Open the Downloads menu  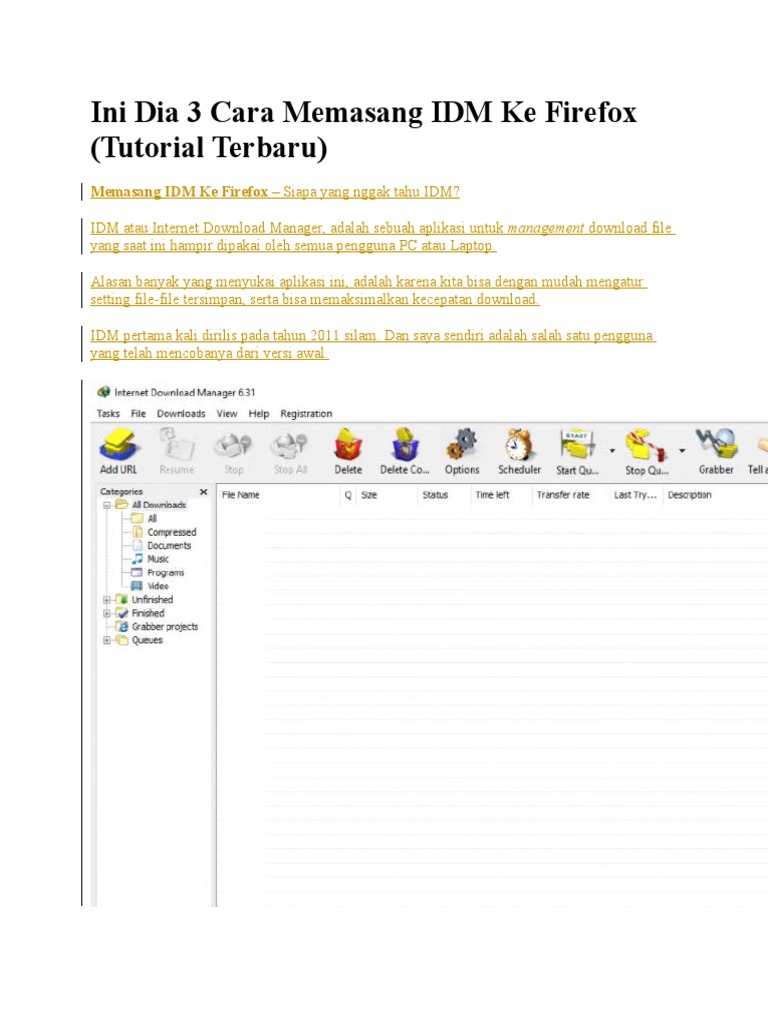coord(181,413)
